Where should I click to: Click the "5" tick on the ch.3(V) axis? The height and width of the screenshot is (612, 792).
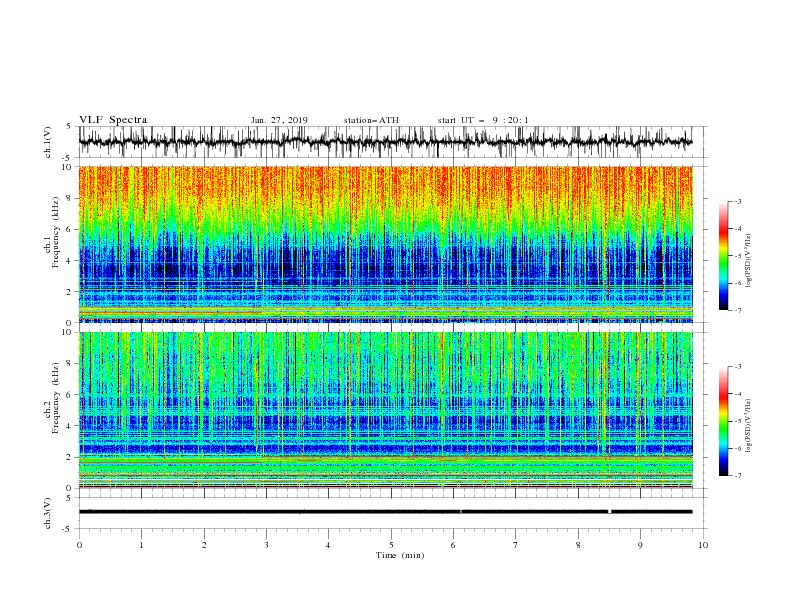pos(70,498)
